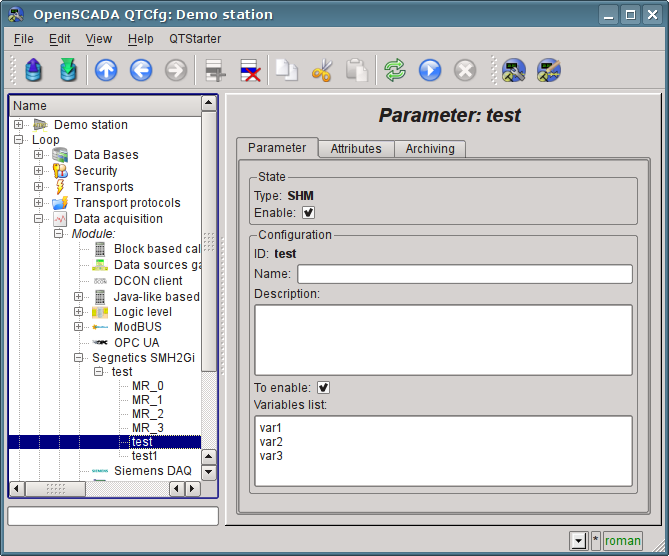Collapse the Data acquisition tree node
Image resolution: width=669 pixels, height=556 pixels.
point(39,219)
